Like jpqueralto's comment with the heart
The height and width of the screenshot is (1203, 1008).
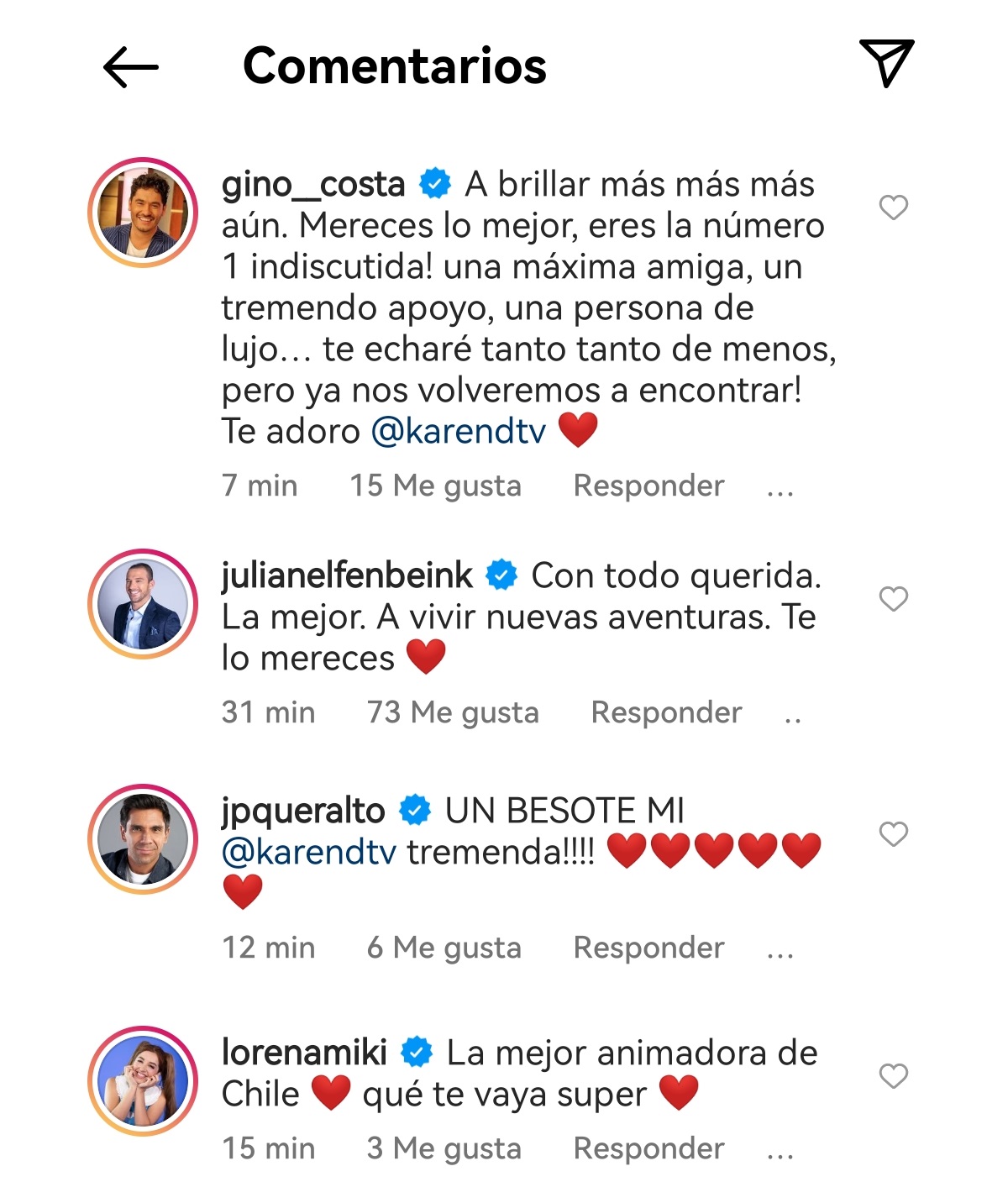[893, 834]
